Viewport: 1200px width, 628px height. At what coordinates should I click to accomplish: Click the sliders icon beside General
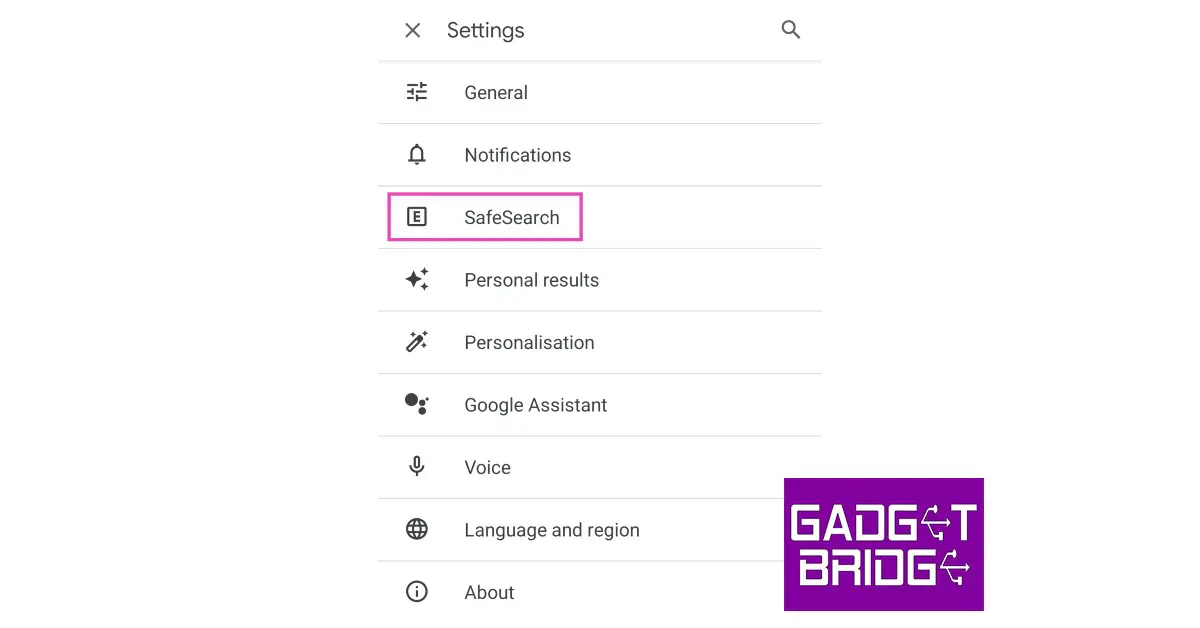[417, 92]
